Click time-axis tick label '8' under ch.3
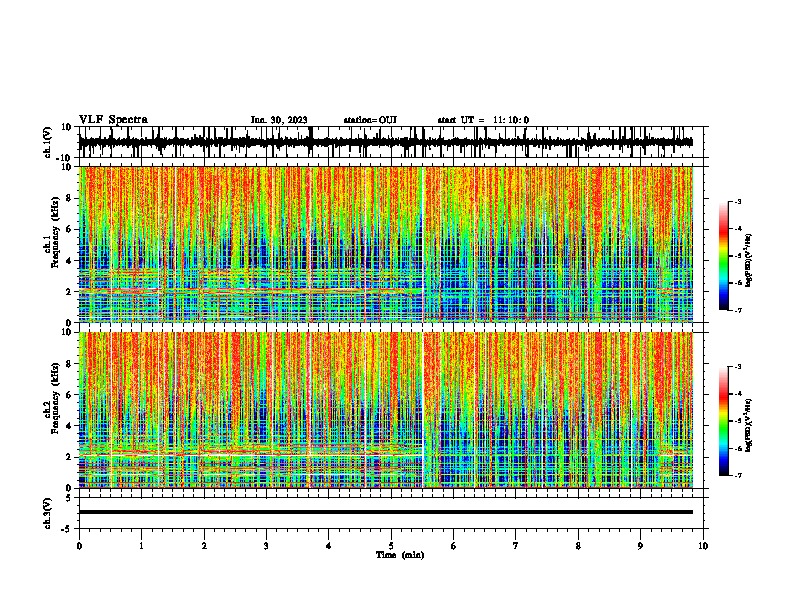Viewport: 792px width, 612px height. point(578,546)
